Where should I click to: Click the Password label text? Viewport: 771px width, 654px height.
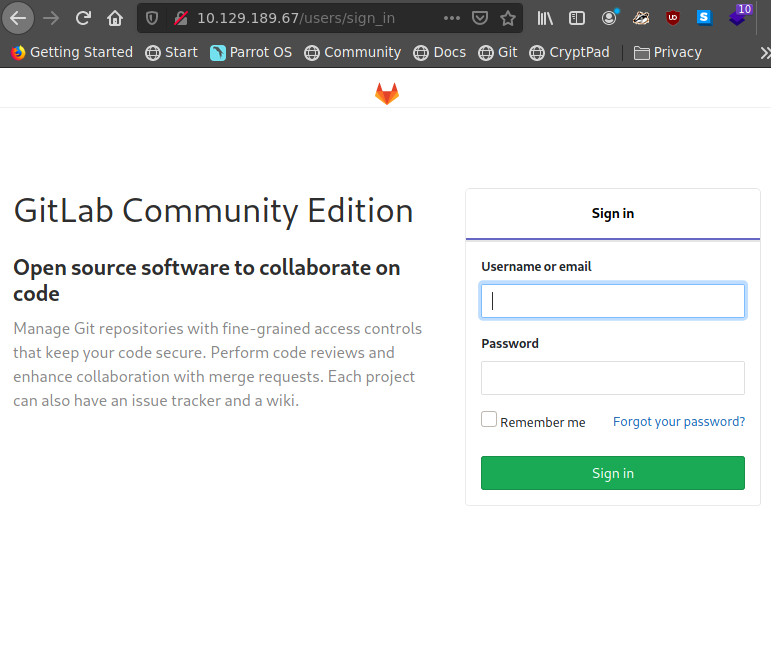(510, 343)
